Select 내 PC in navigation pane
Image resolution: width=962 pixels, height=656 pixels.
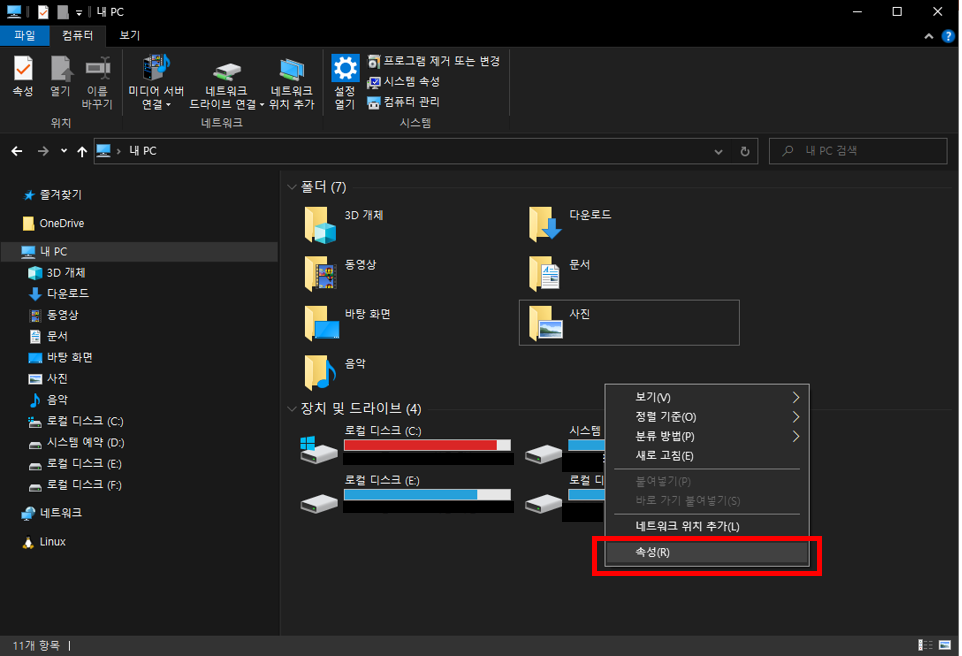(140, 252)
